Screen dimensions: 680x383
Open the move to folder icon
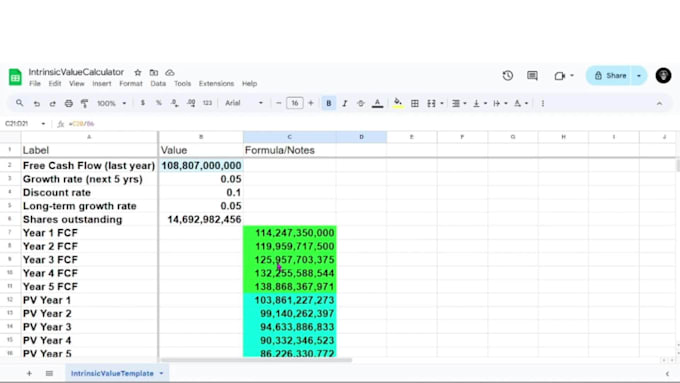coord(154,72)
